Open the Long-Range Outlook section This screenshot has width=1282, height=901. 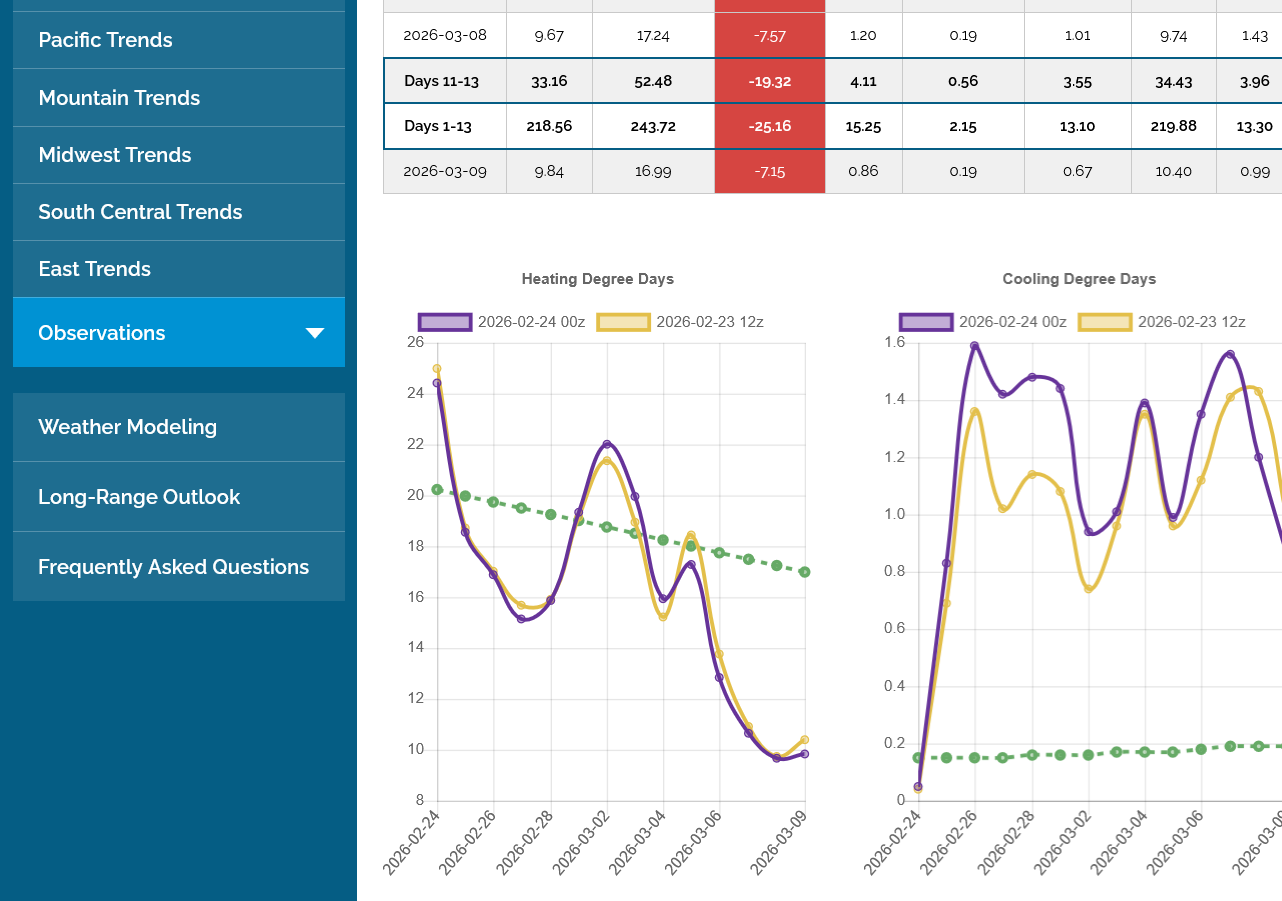tap(139, 497)
